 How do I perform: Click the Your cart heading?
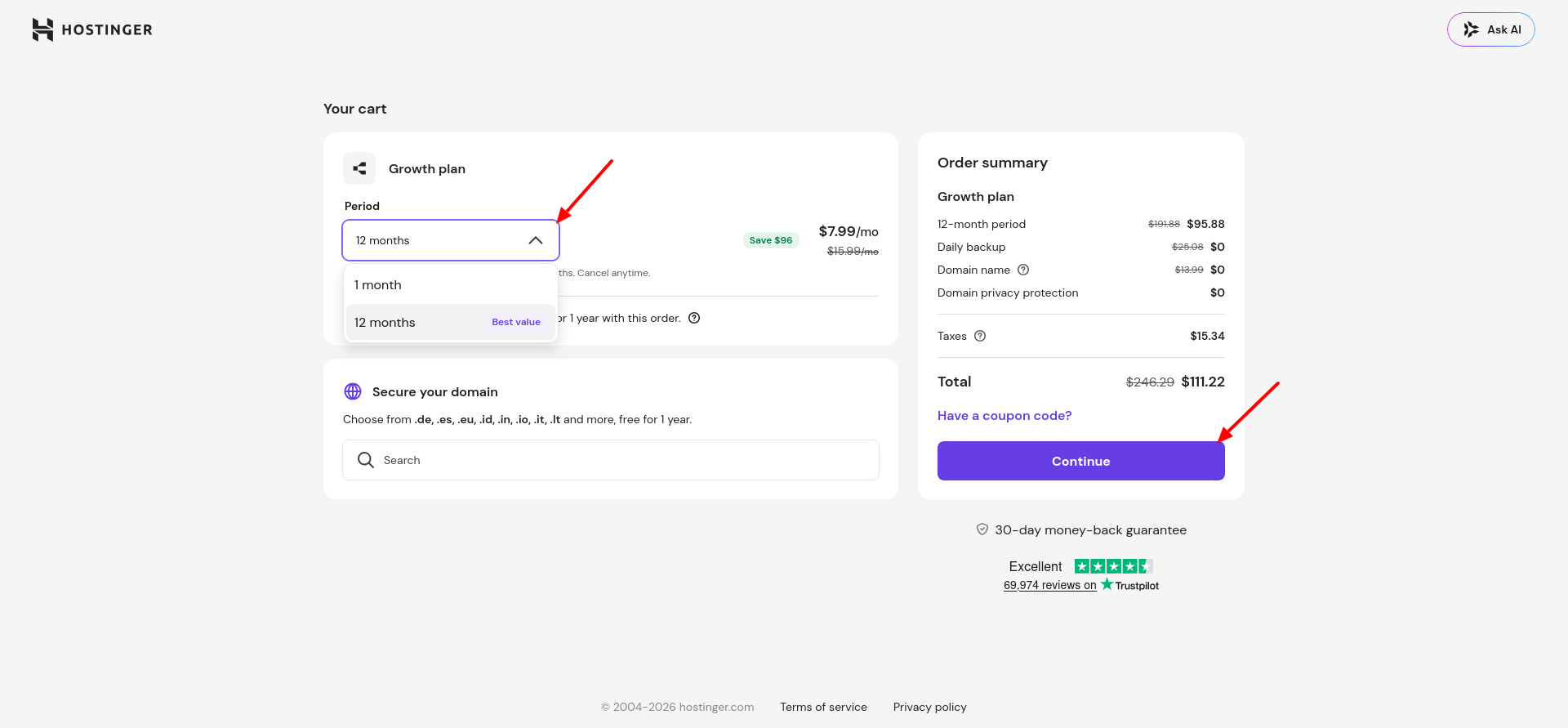point(354,109)
